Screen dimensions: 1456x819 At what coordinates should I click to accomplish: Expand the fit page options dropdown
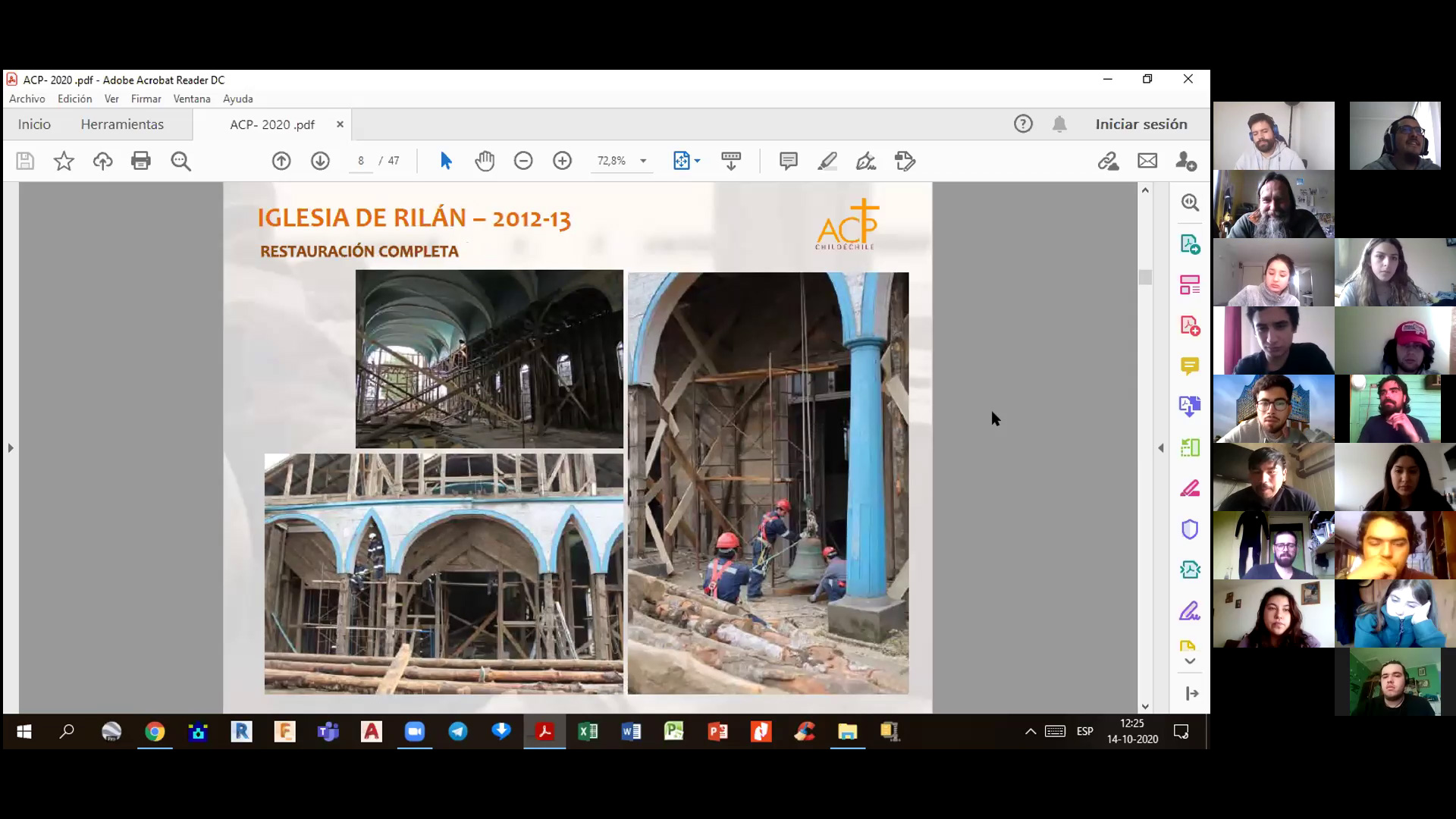point(697,161)
